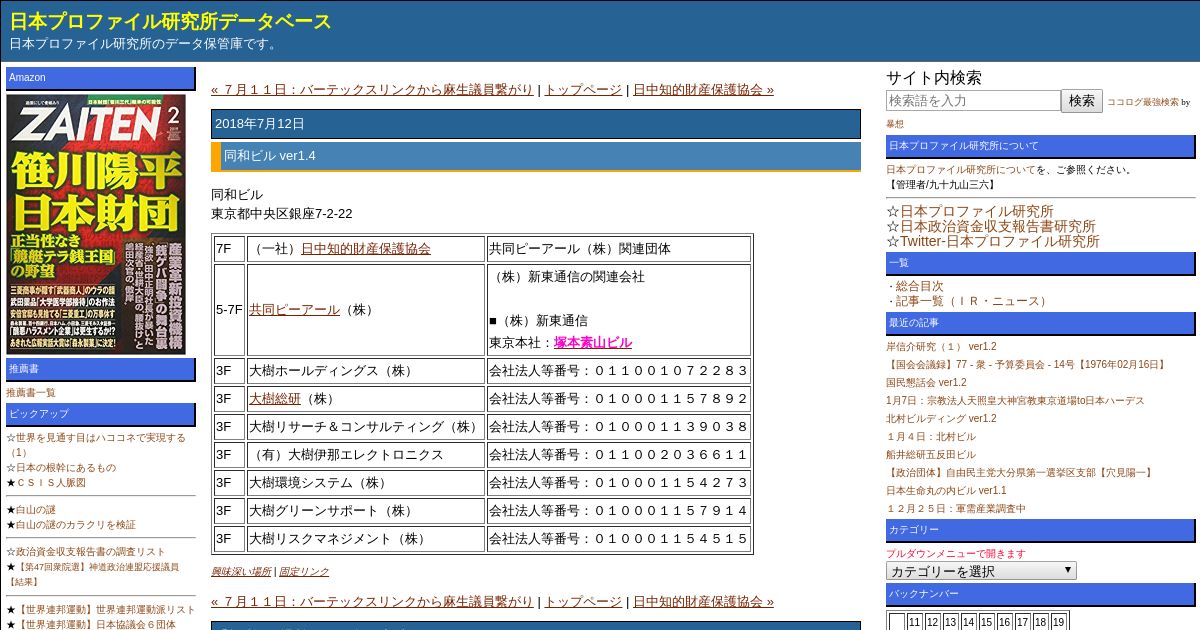The height and width of the screenshot is (630, 1200).
Task: Open the 共同ピーアール link in table
Action: click(x=294, y=310)
